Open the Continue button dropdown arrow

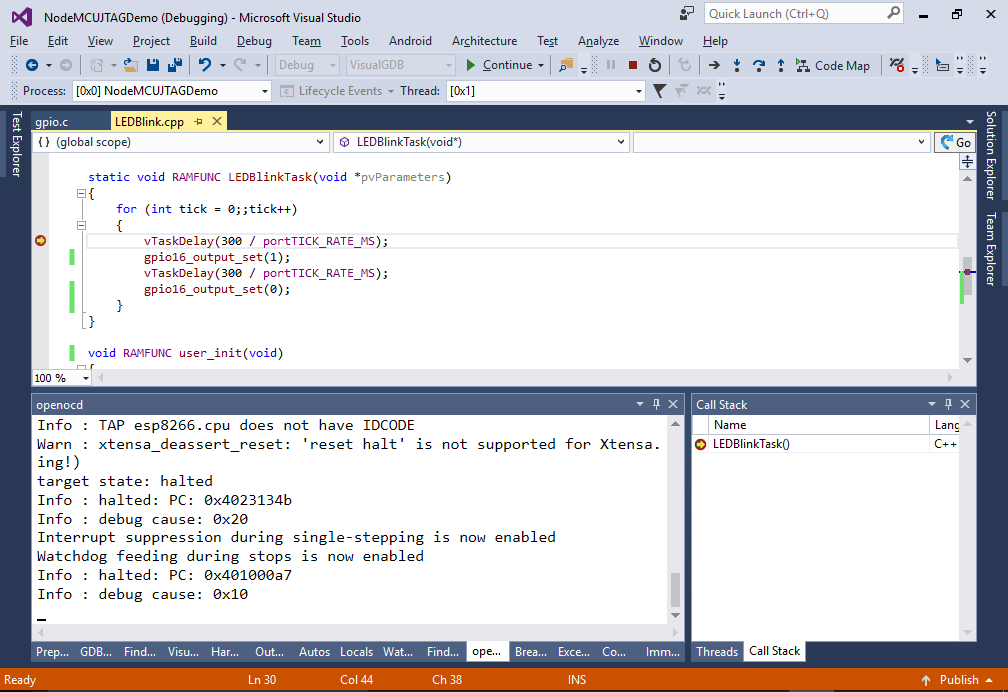541,66
